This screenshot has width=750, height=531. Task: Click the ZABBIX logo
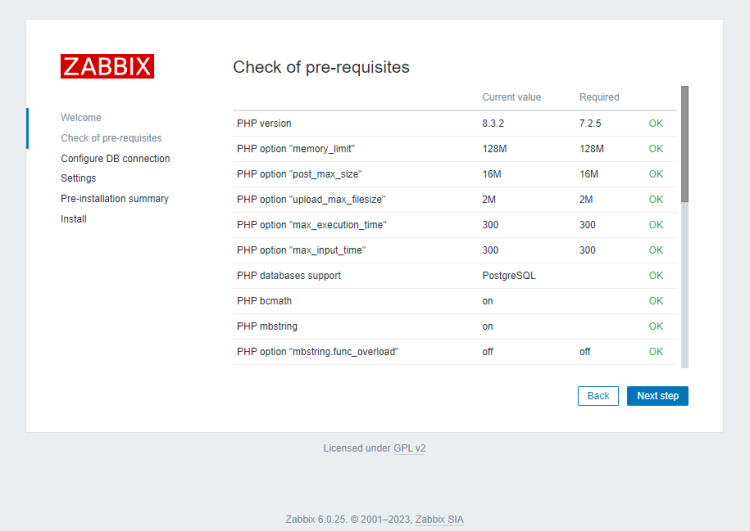coord(107,66)
